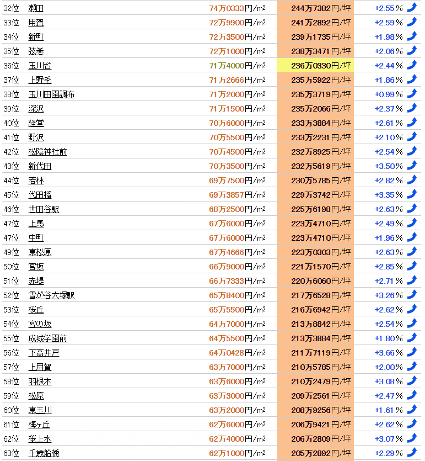Open the 46位 世田谷駅 link
The height and width of the screenshot is (461, 425).
(x=44, y=209)
